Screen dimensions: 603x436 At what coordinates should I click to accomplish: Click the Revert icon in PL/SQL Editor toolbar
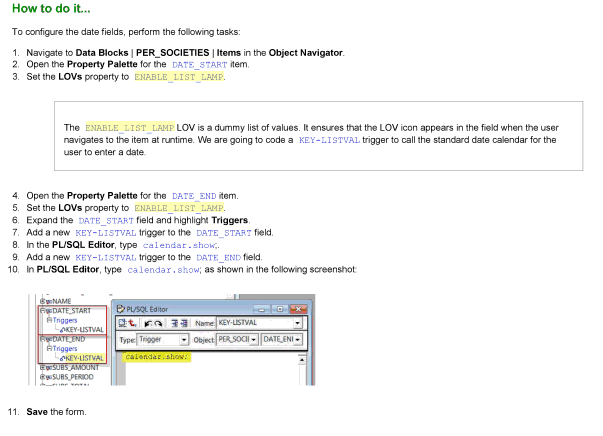point(134,324)
